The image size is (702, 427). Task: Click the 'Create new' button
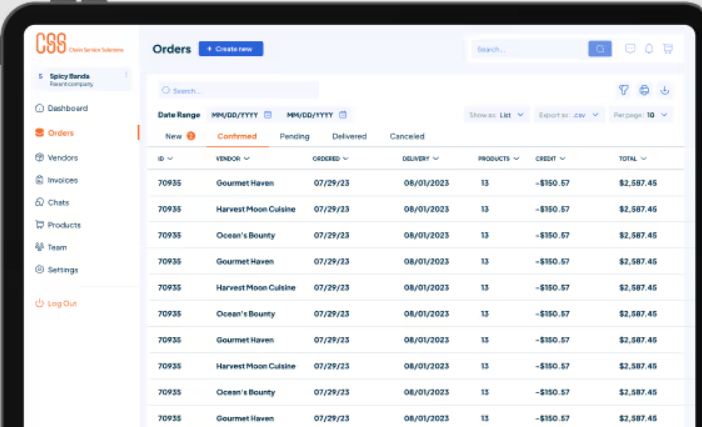pyautogui.click(x=231, y=48)
